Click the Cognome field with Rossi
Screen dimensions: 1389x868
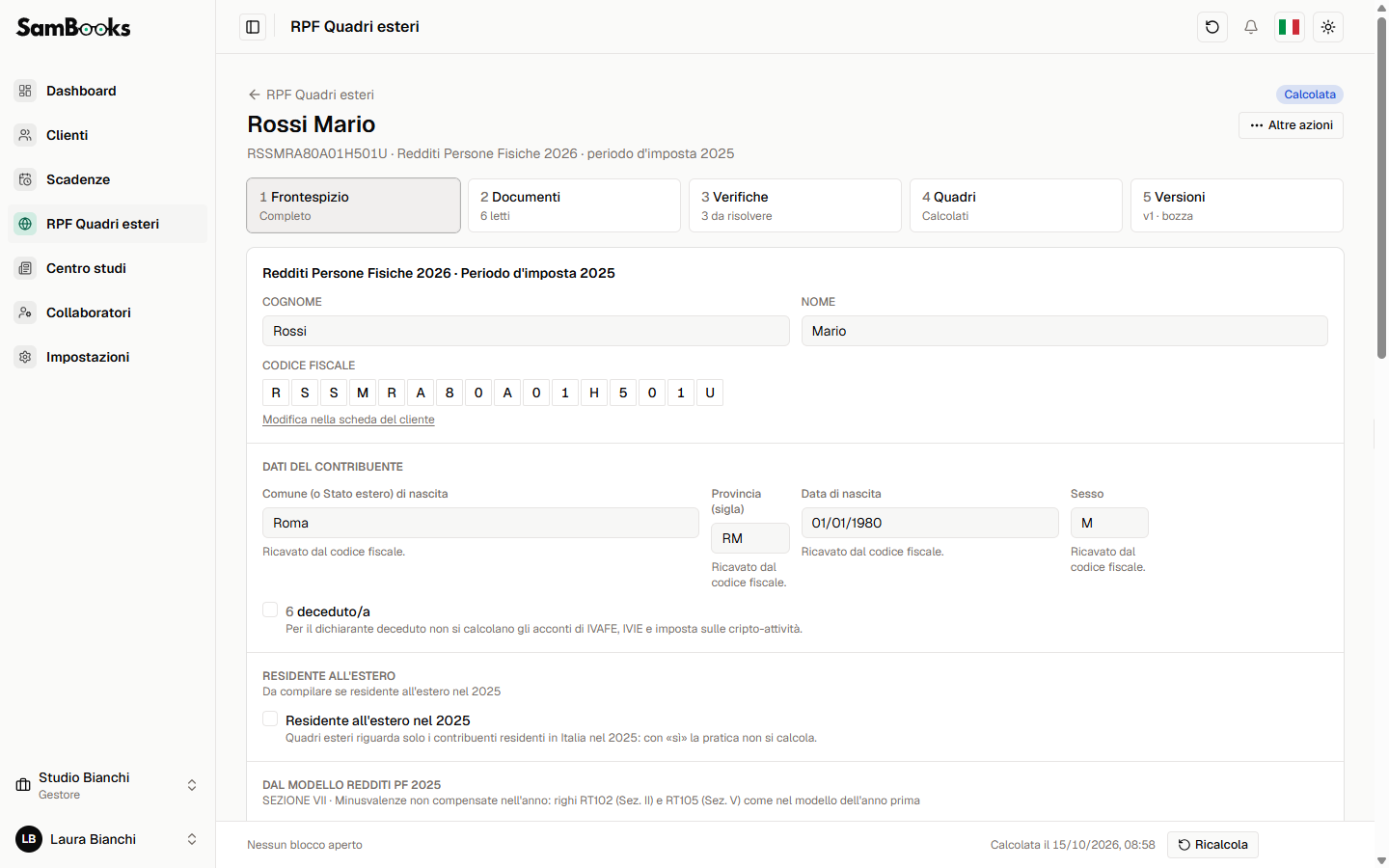(x=526, y=331)
